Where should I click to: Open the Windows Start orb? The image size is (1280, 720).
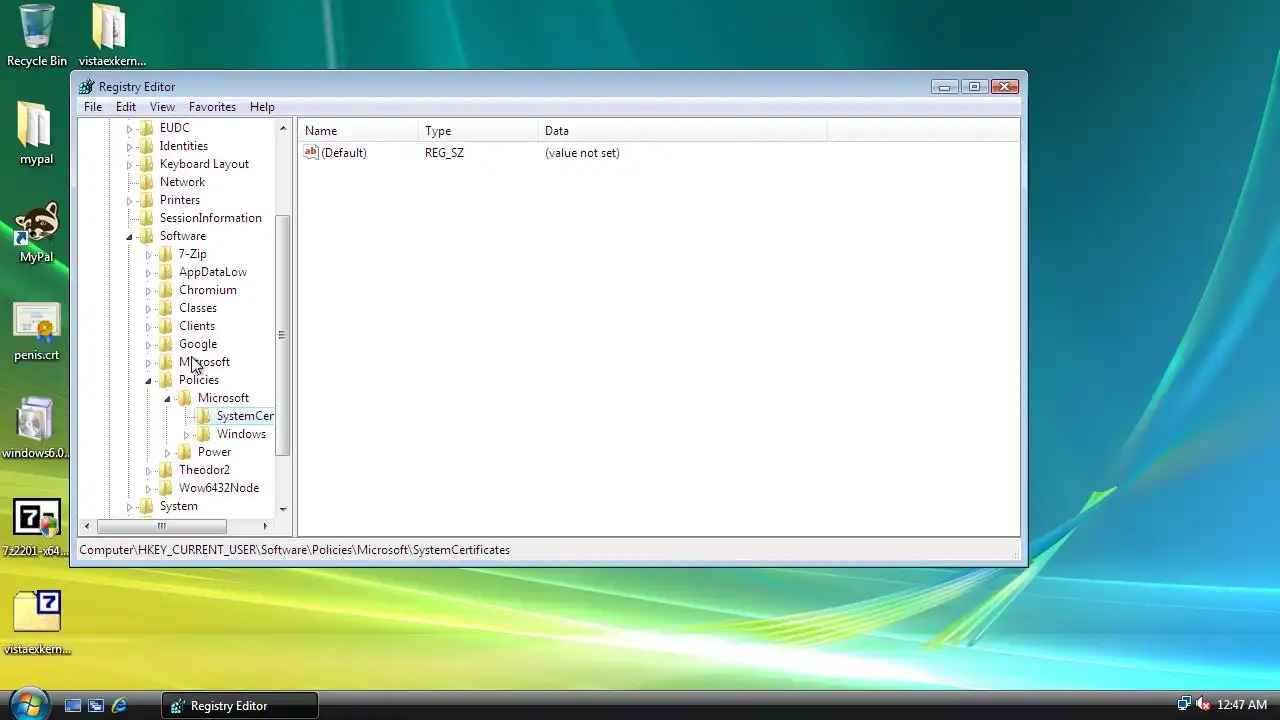(28, 703)
